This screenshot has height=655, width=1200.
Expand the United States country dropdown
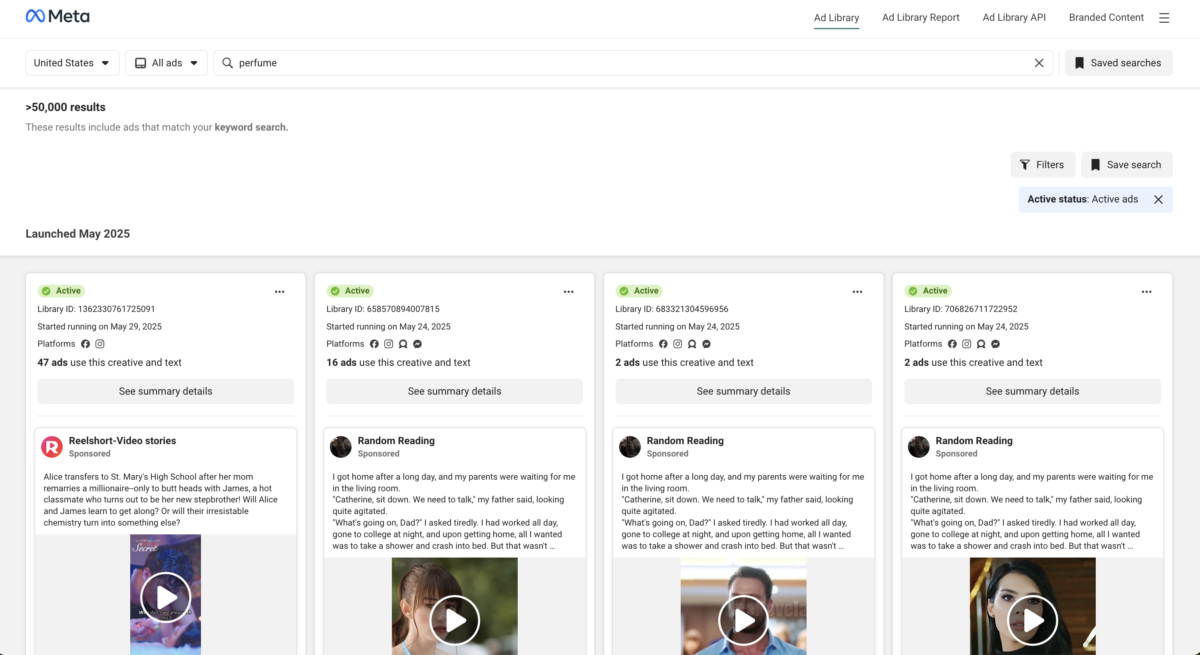(x=72, y=63)
